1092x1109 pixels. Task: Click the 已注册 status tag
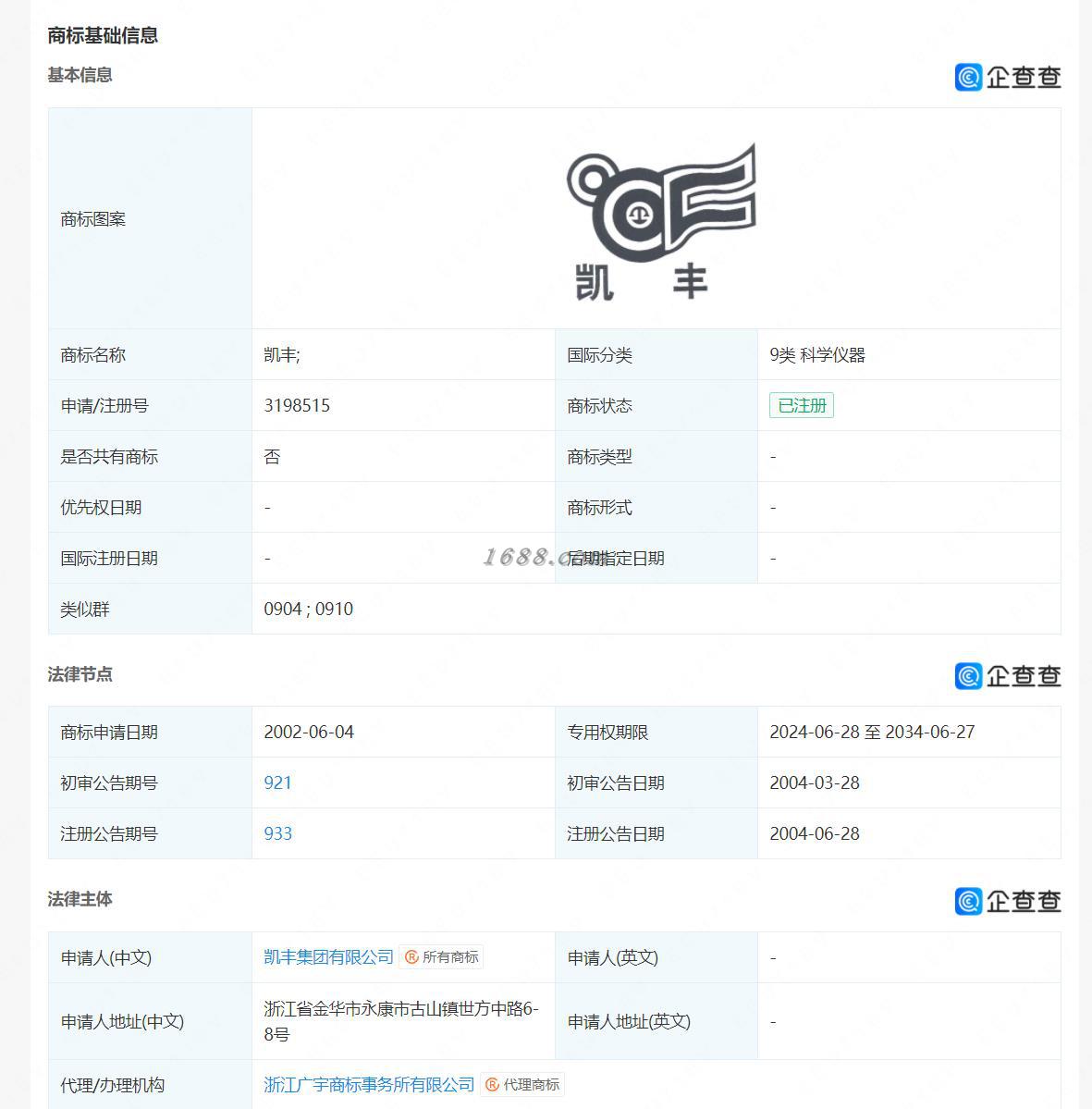coord(802,405)
